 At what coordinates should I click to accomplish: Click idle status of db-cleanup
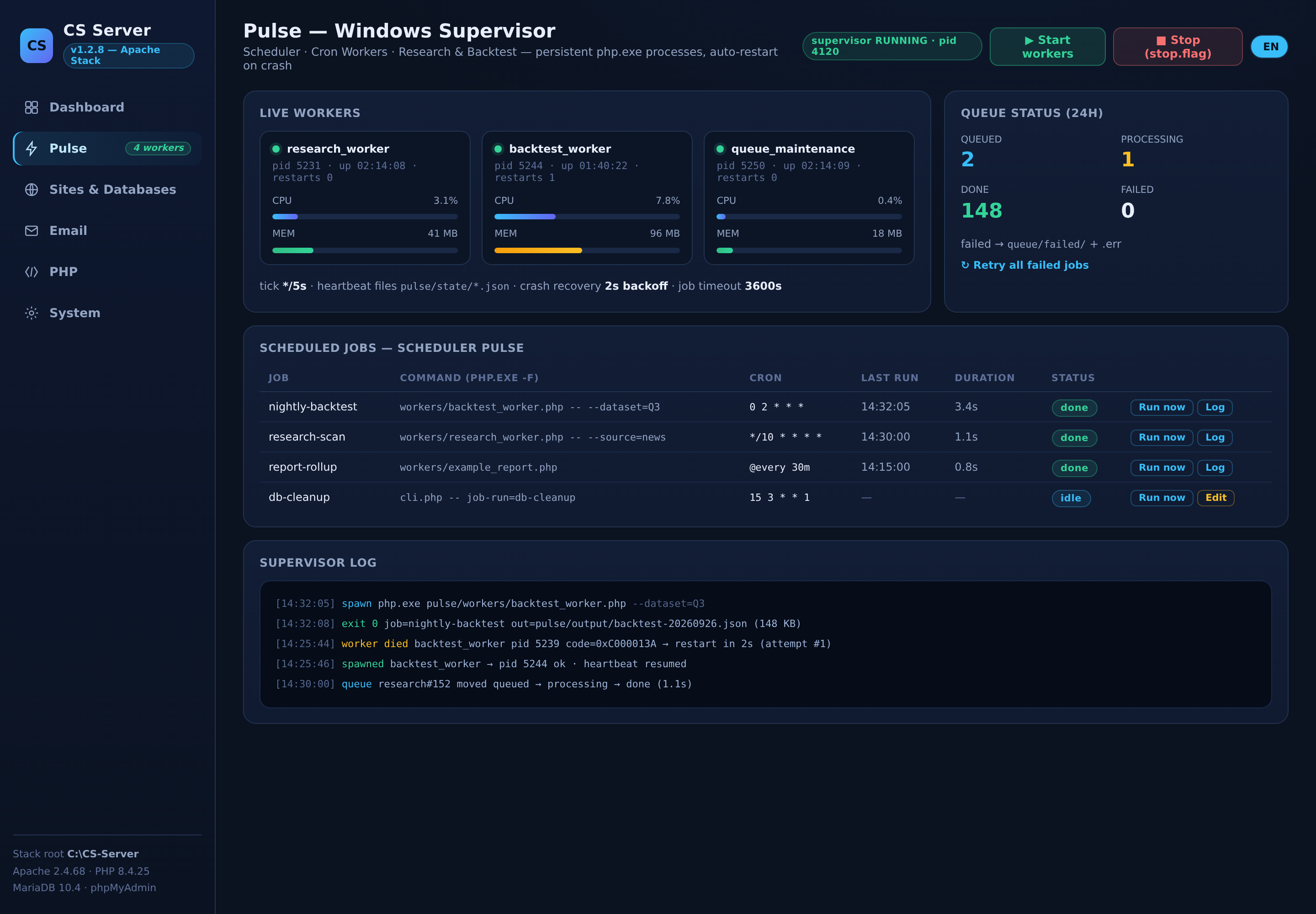coord(1071,498)
